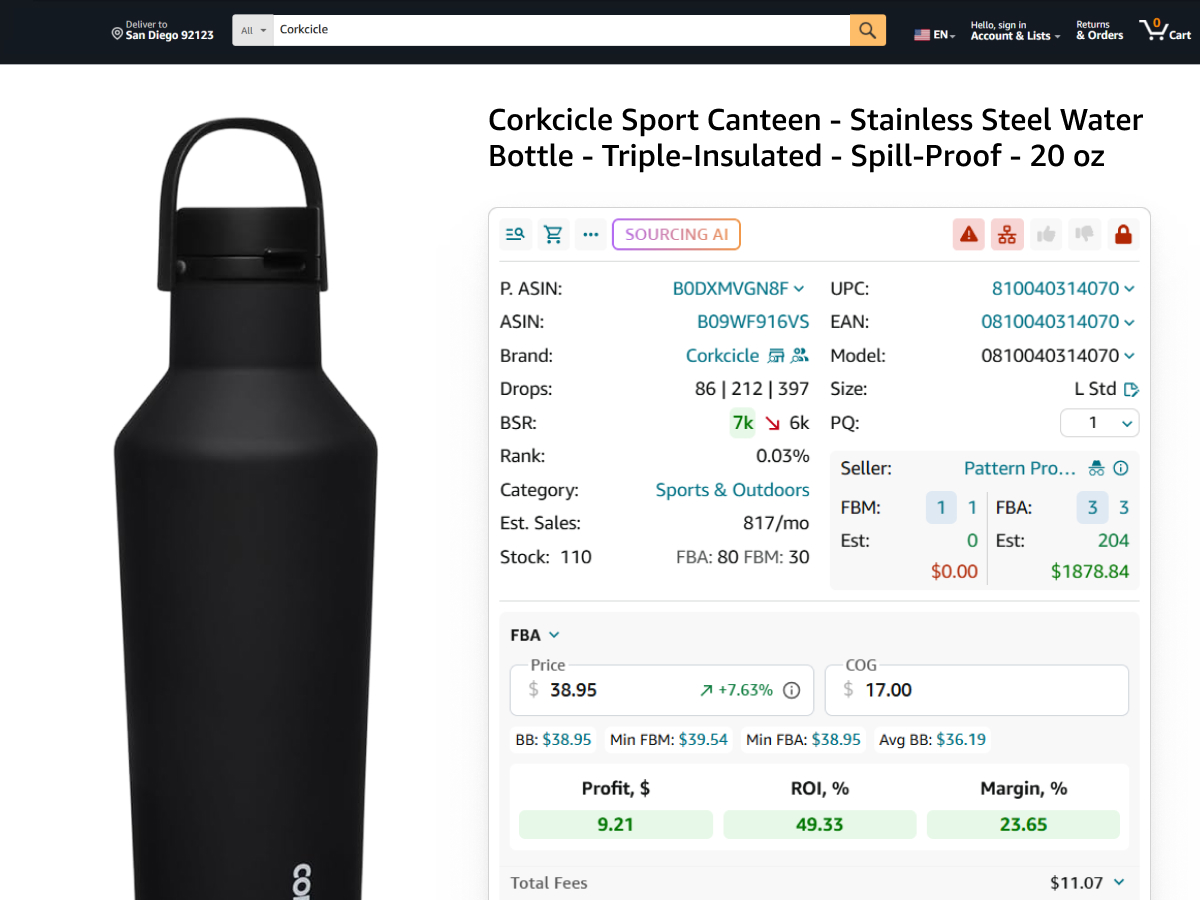Image resolution: width=1200 pixels, height=900 pixels.
Task: Click the spy icon next to seller name
Action: [1097, 468]
